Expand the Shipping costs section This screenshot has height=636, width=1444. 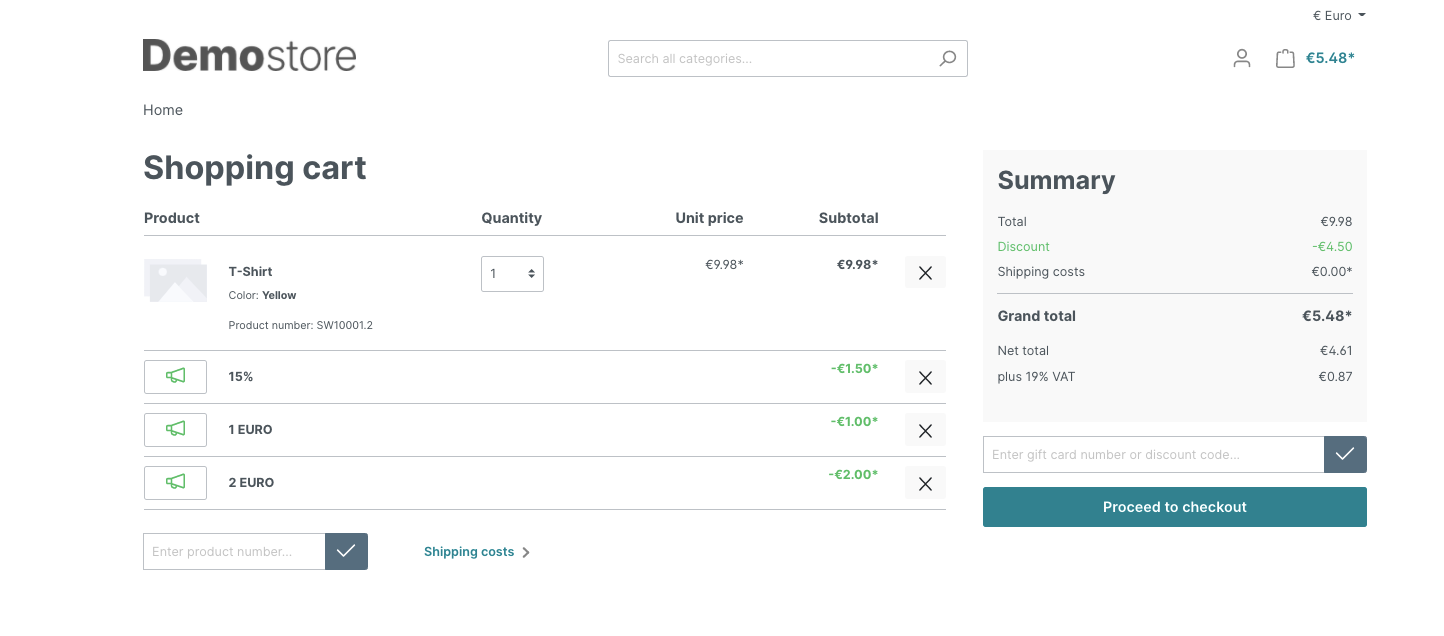476,552
